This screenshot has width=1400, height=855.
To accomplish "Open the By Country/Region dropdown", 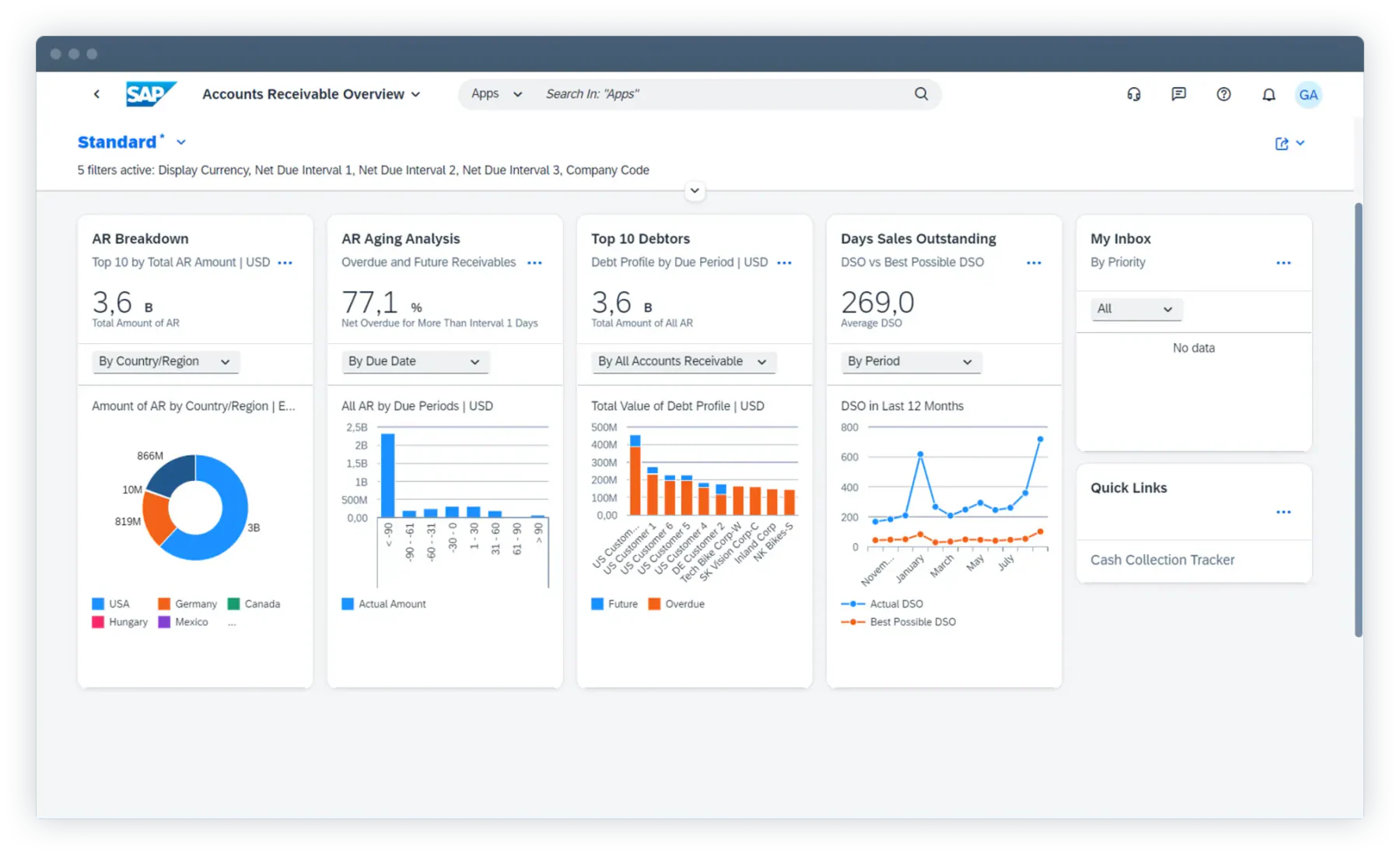I will tap(166, 362).
